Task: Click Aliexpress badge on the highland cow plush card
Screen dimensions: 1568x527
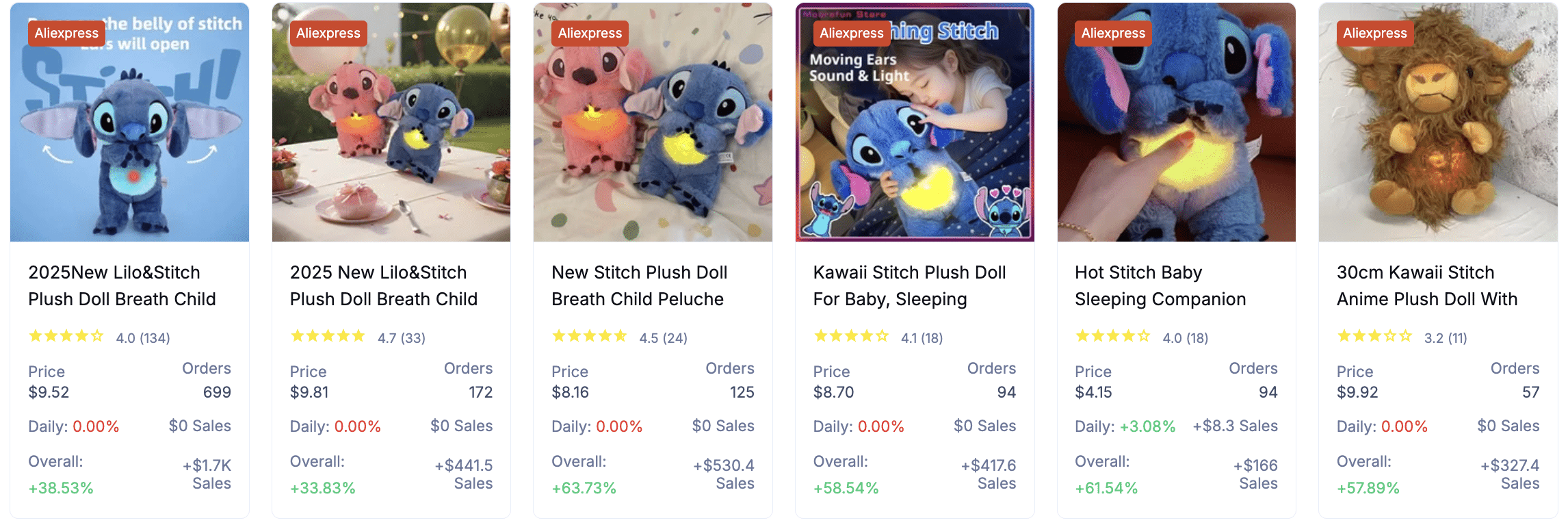Action: pyautogui.click(x=1375, y=33)
